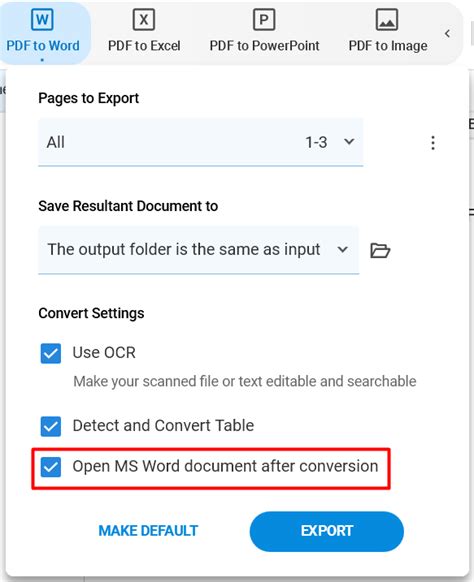Click the Convert Settings heading
The image size is (474, 582).
(91, 313)
